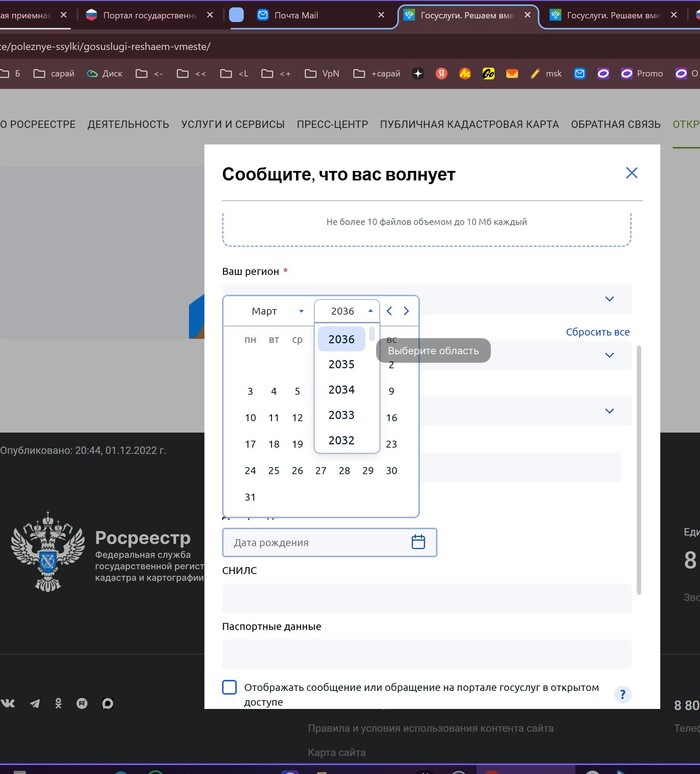Go to next month in date picker
Screen dimensions: 700x774
point(406,311)
